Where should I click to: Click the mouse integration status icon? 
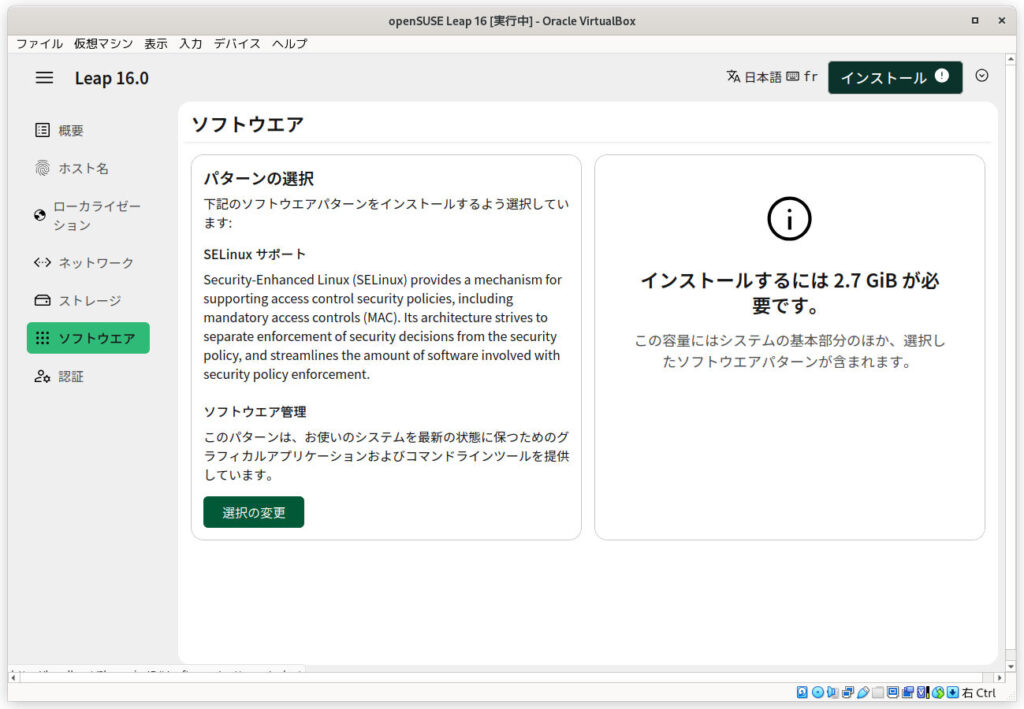point(938,692)
